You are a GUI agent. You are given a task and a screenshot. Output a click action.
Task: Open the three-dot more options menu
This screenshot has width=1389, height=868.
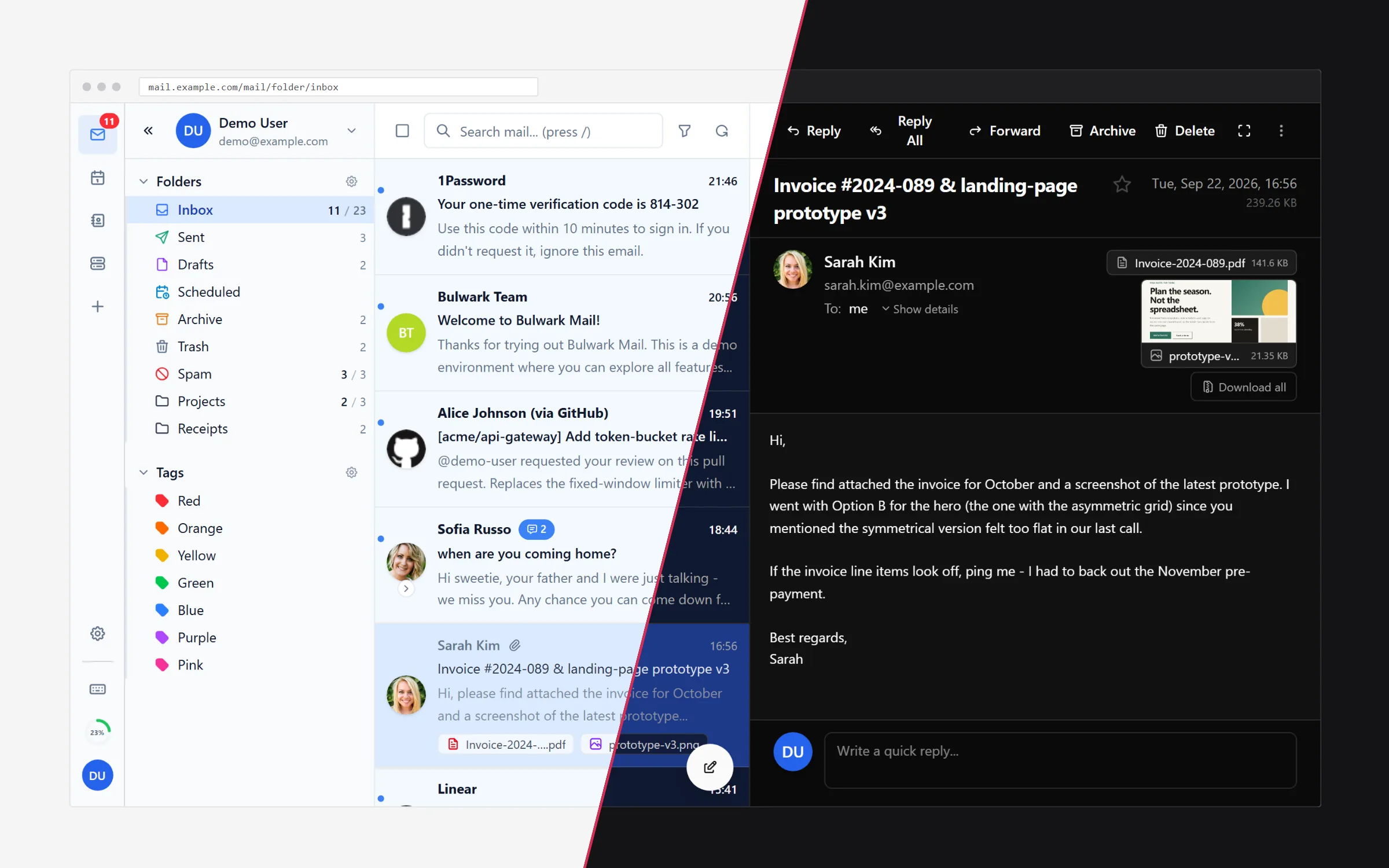coord(1281,131)
